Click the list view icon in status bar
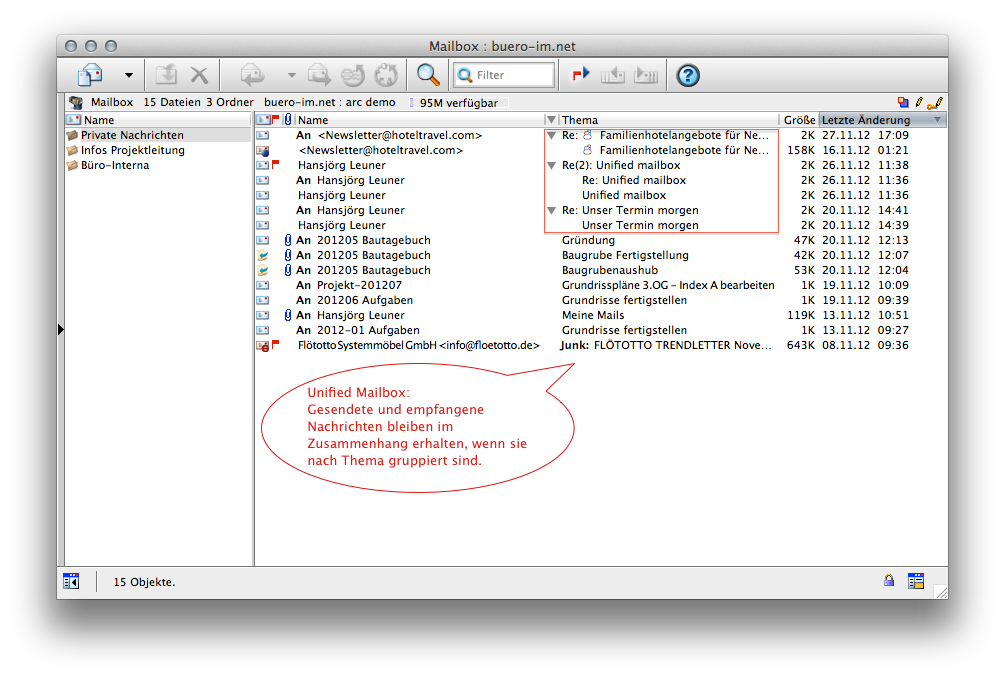Image resolution: width=1005 pixels, height=678 pixels. [x=915, y=581]
